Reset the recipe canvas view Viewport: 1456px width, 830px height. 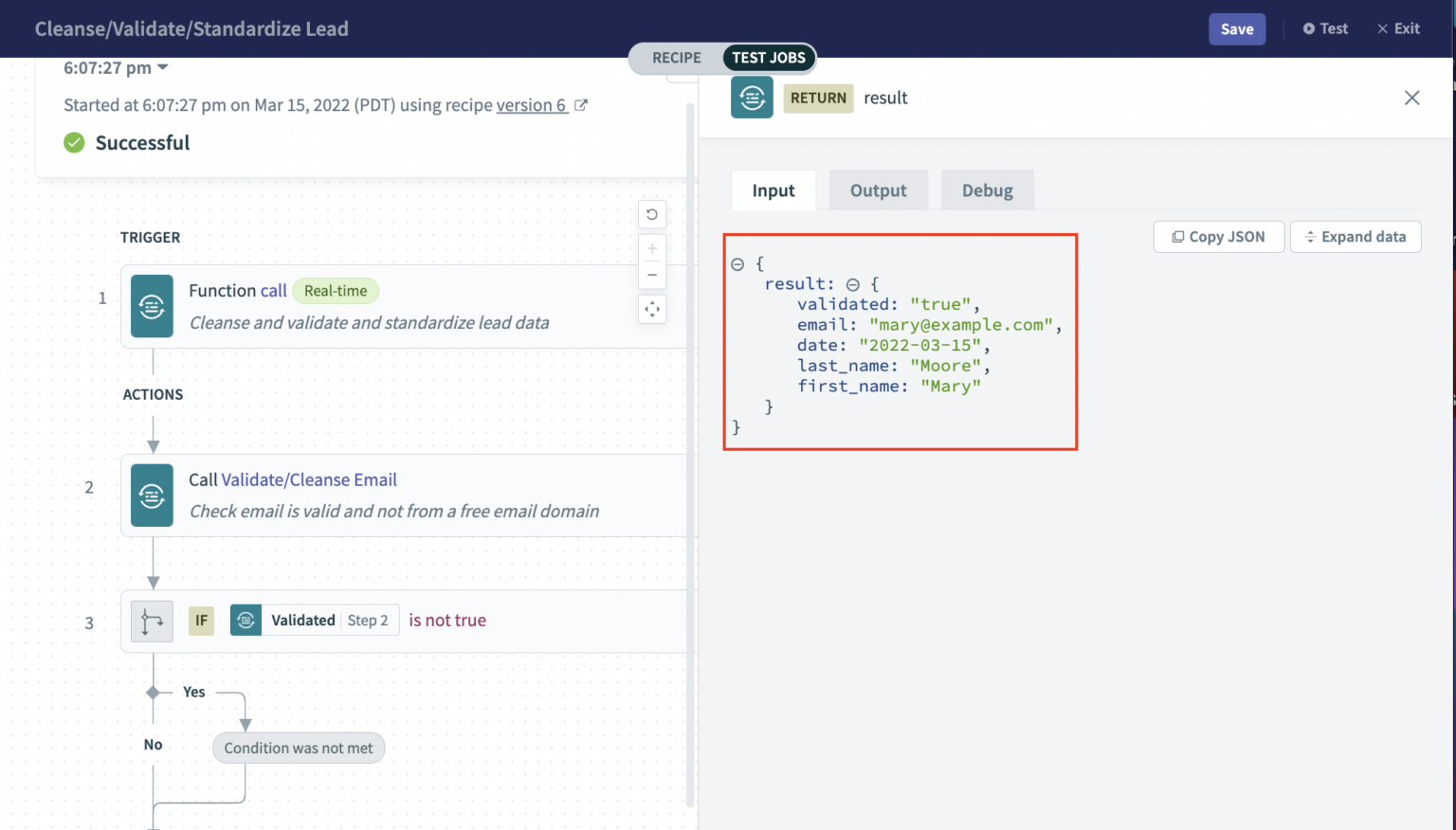click(x=652, y=214)
